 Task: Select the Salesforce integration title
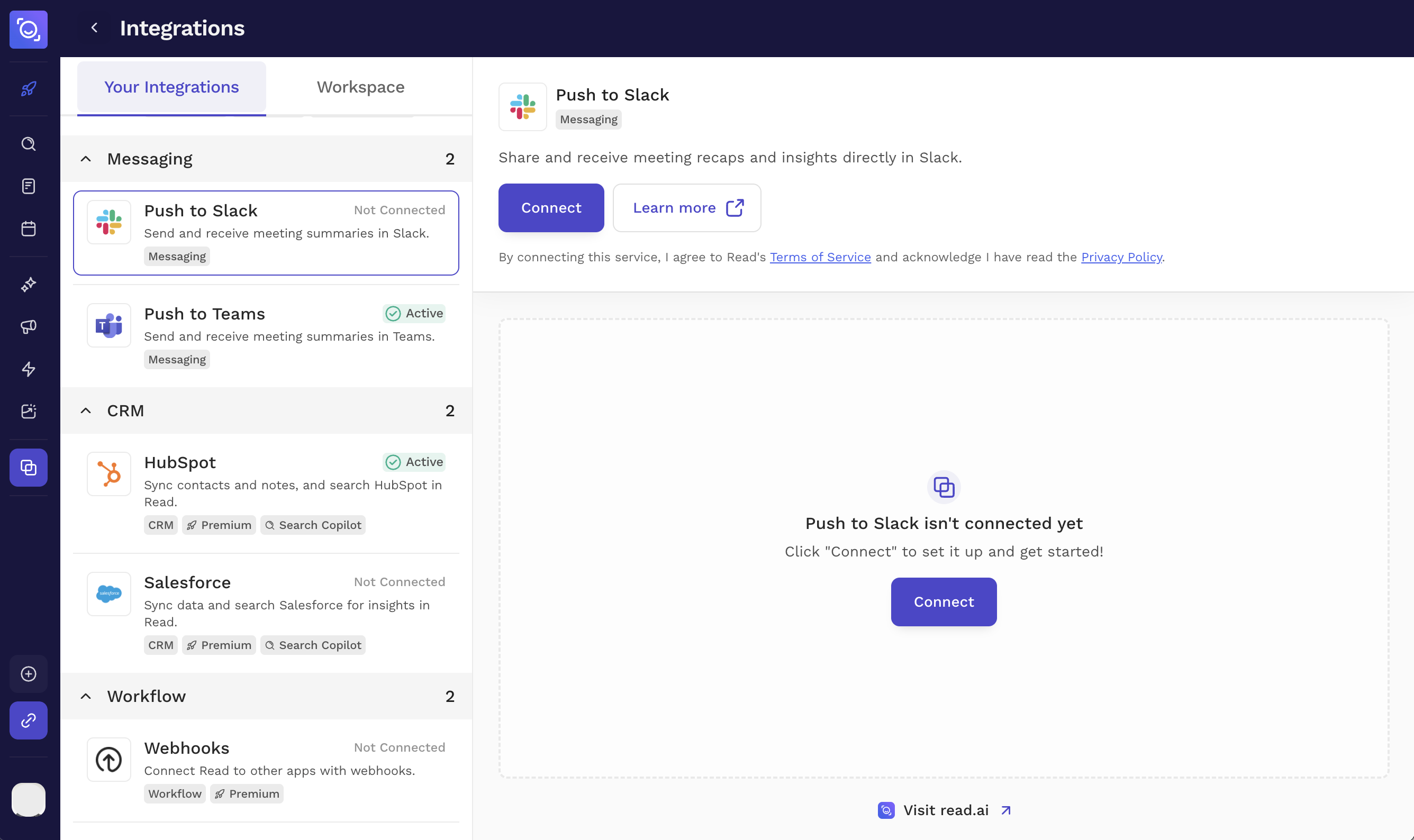click(x=187, y=583)
